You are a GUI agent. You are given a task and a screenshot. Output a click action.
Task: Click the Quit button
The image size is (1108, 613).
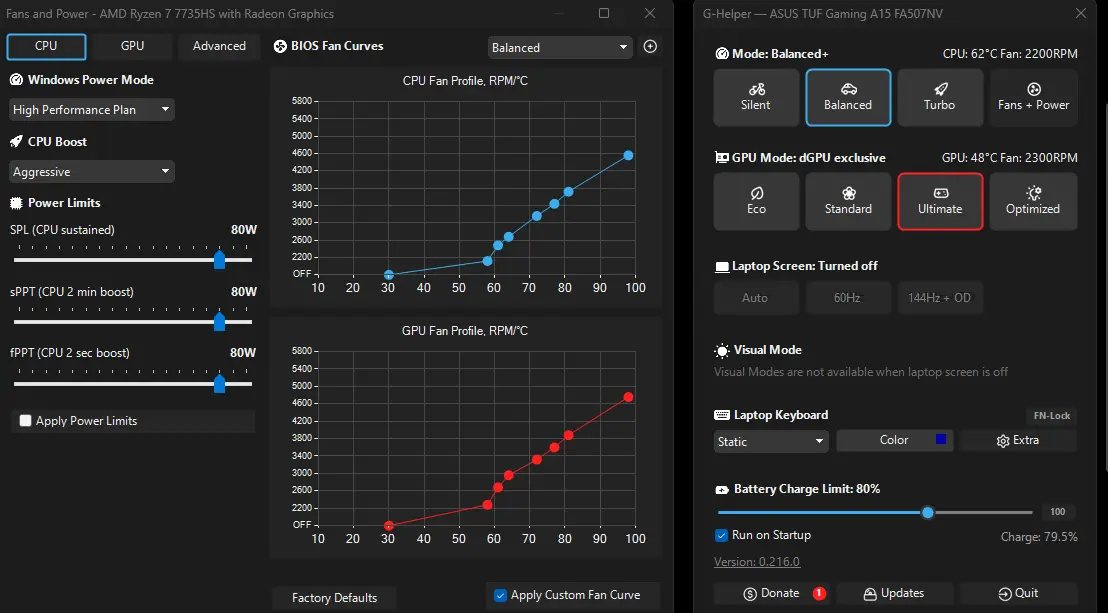point(1018,593)
